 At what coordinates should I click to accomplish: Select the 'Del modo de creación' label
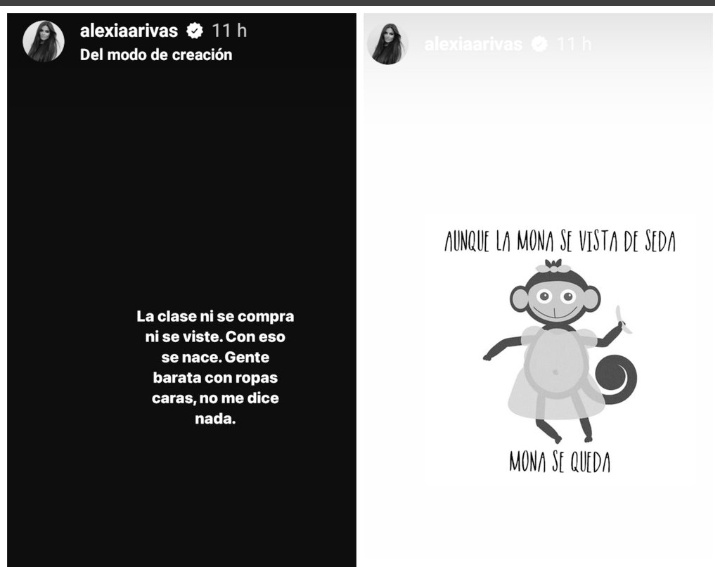156,55
